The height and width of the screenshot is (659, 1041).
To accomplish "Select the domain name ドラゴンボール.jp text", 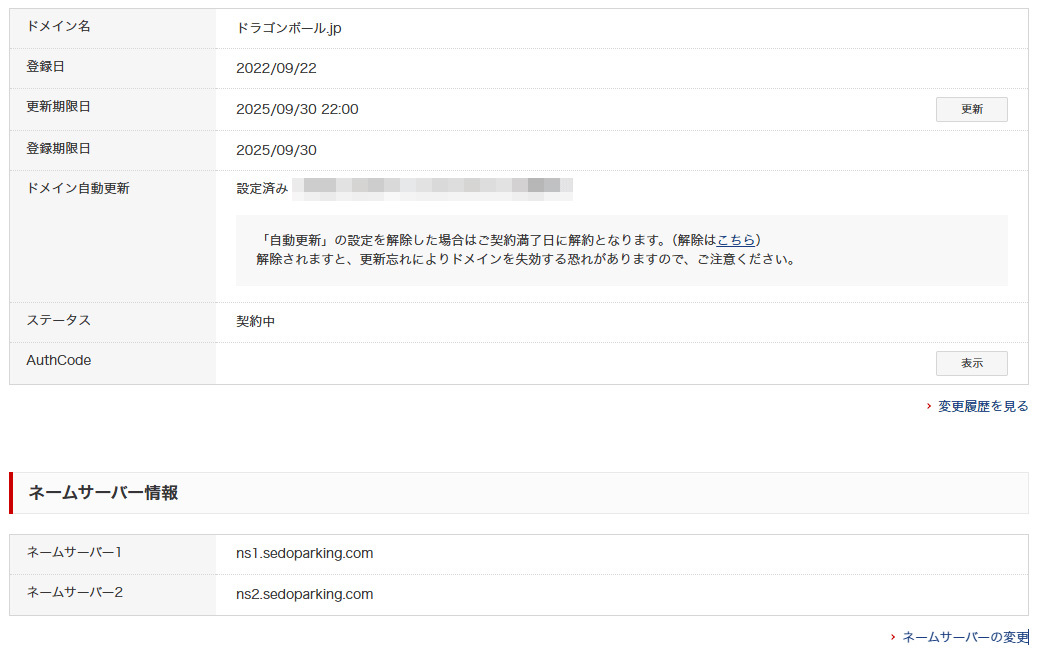I will pyautogui.click(x=289, y=29).
